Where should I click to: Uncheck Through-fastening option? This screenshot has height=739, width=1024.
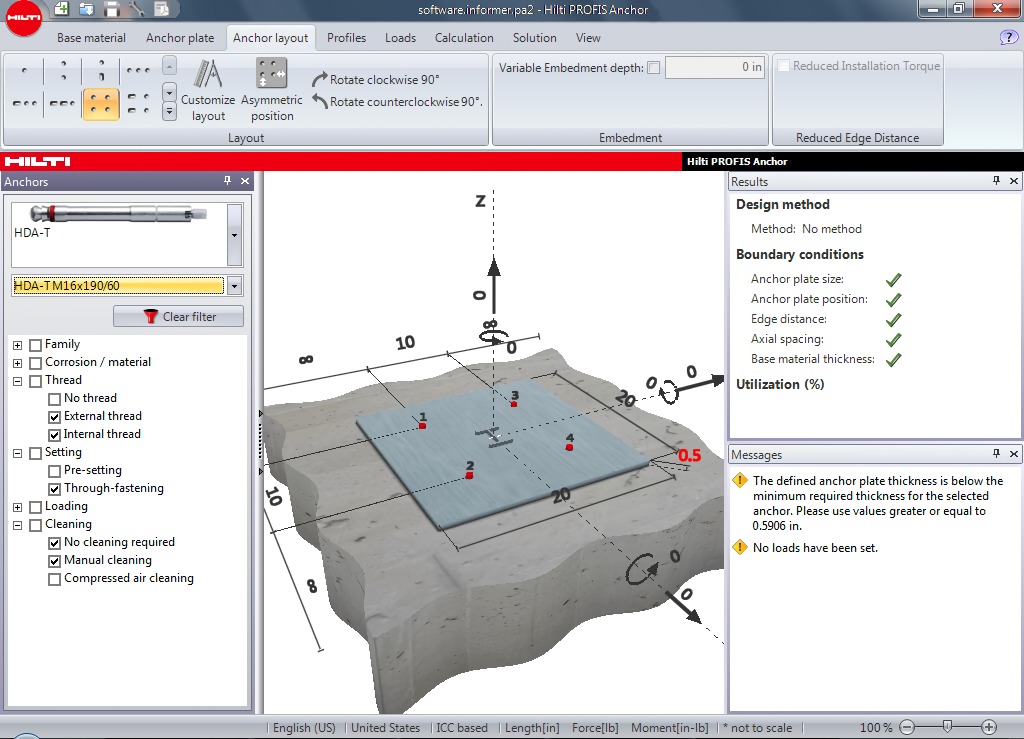(55, 489)
